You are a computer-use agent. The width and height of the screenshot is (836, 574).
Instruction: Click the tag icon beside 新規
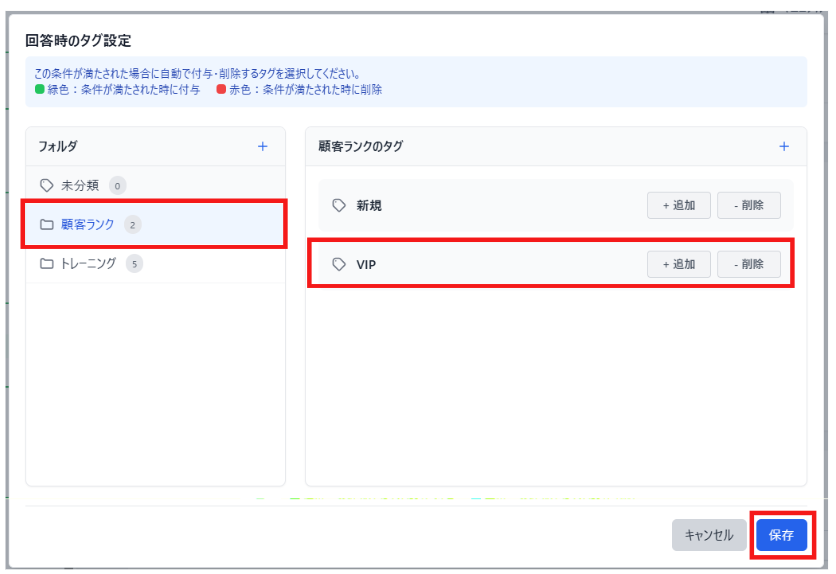(x=339, y=205)
